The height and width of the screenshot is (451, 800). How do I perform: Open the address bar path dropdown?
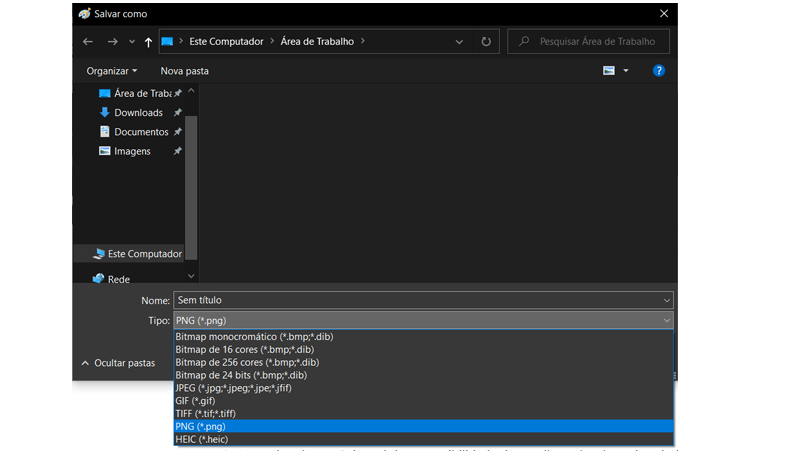click(459, 41)
